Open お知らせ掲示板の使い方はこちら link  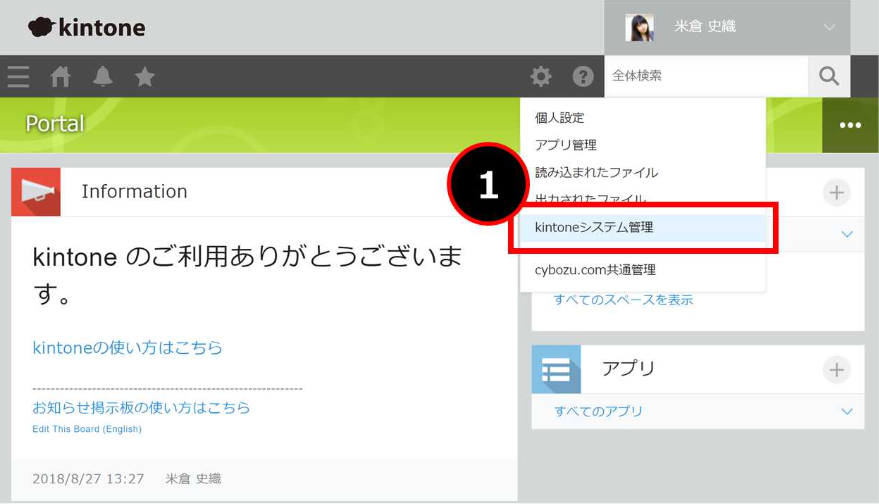click(x=141, y=408)
